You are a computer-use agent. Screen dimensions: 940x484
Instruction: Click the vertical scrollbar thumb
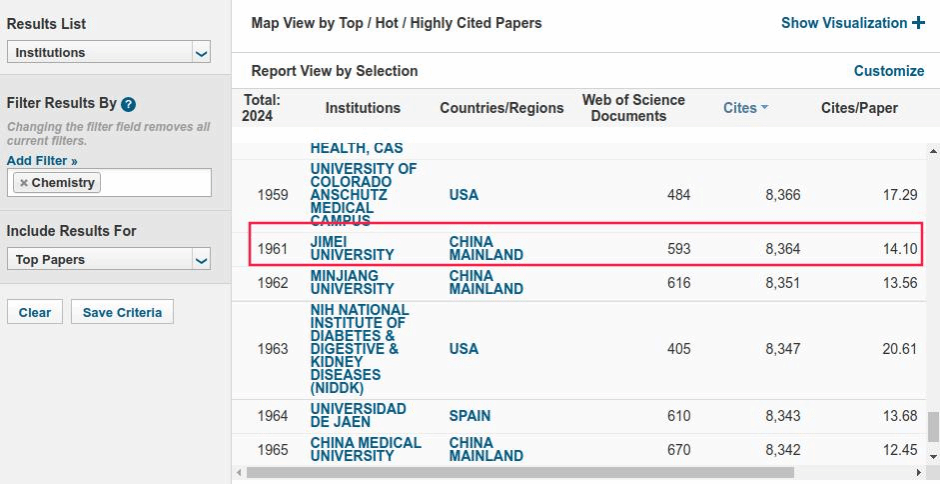coord(933,427)
